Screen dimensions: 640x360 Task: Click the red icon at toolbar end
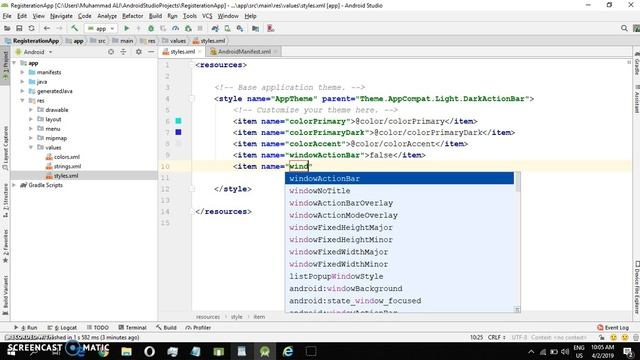coord(270,29)
